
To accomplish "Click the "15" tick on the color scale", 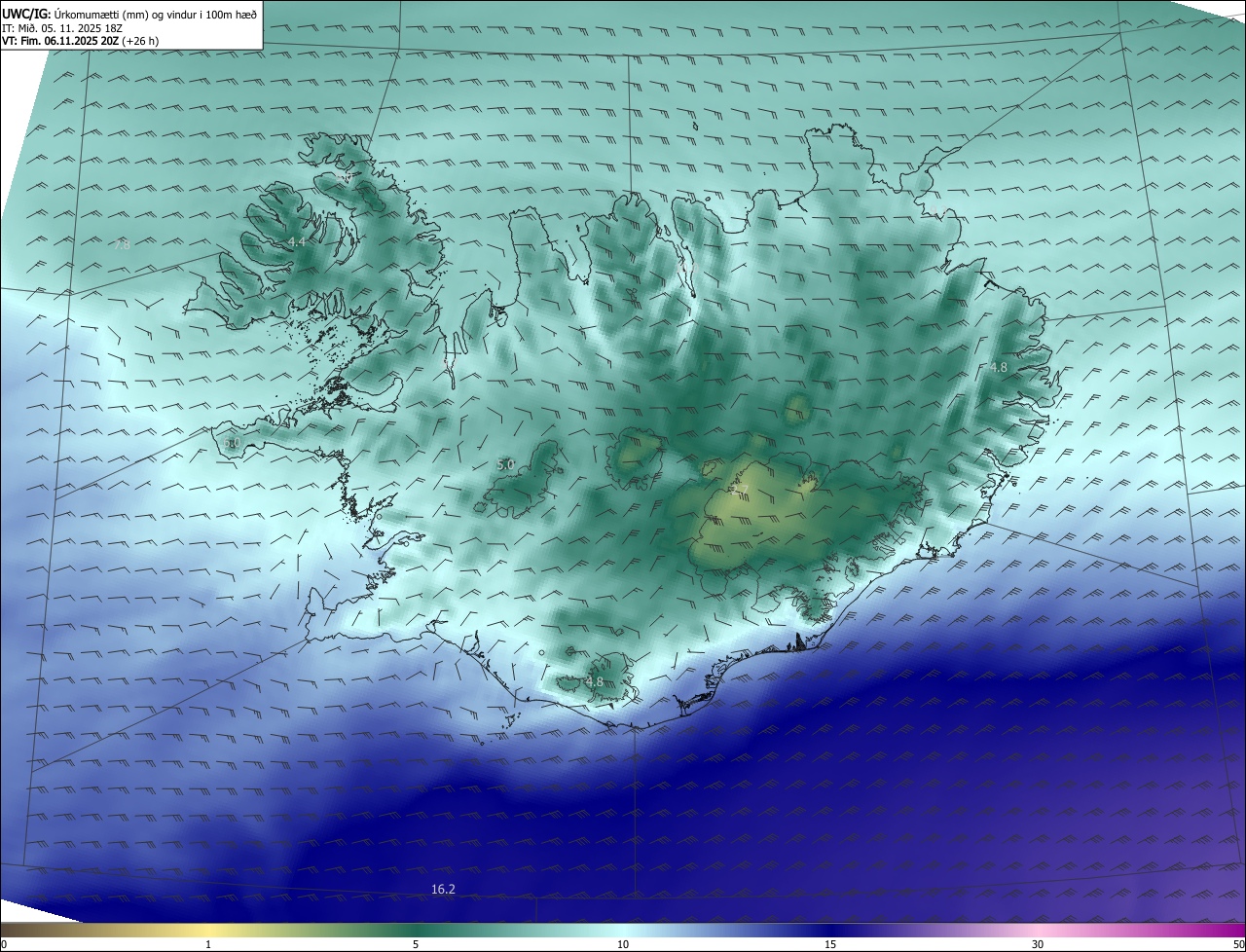I will tap(830, 944).
